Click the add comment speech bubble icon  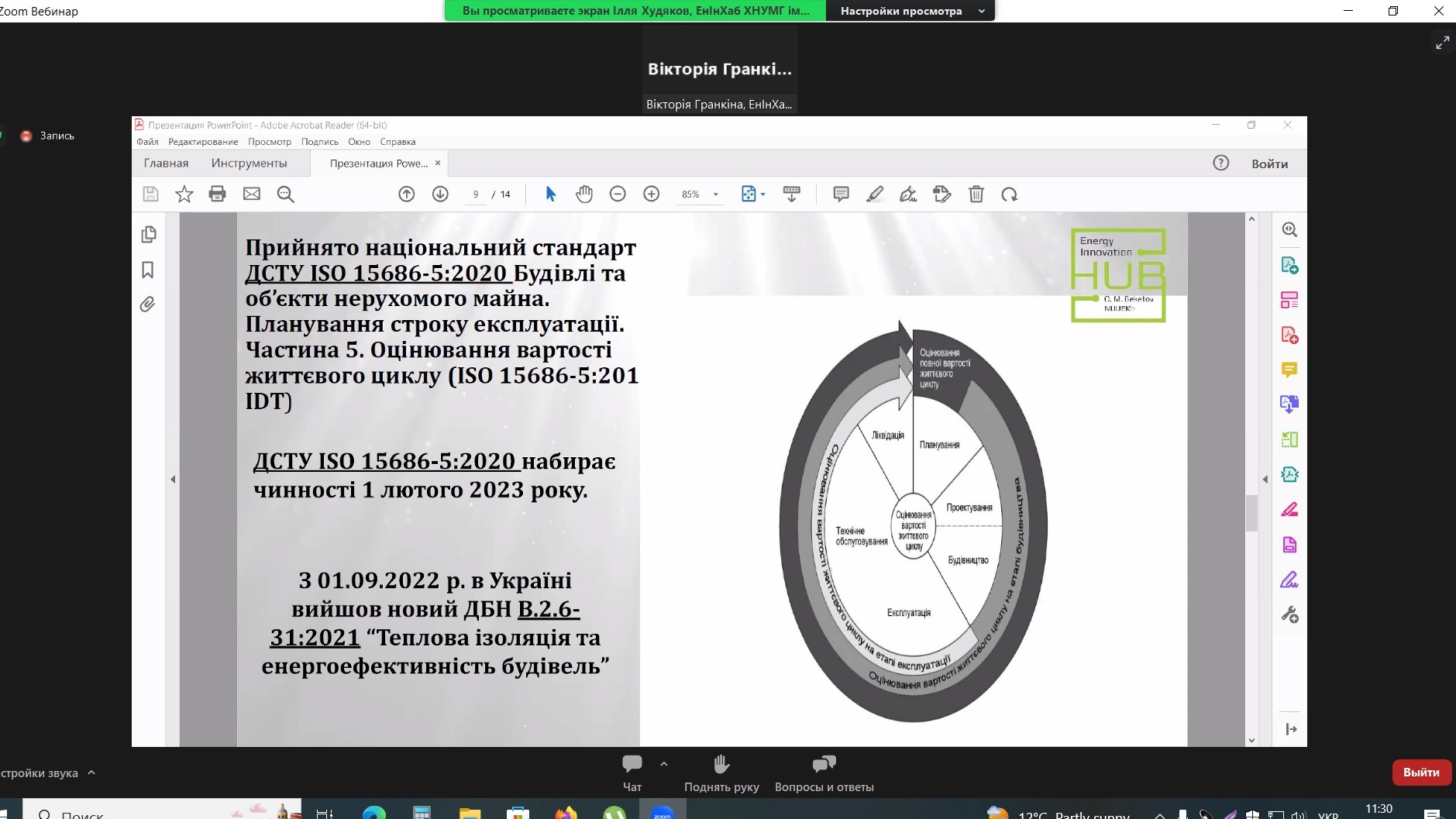(841, 194)
